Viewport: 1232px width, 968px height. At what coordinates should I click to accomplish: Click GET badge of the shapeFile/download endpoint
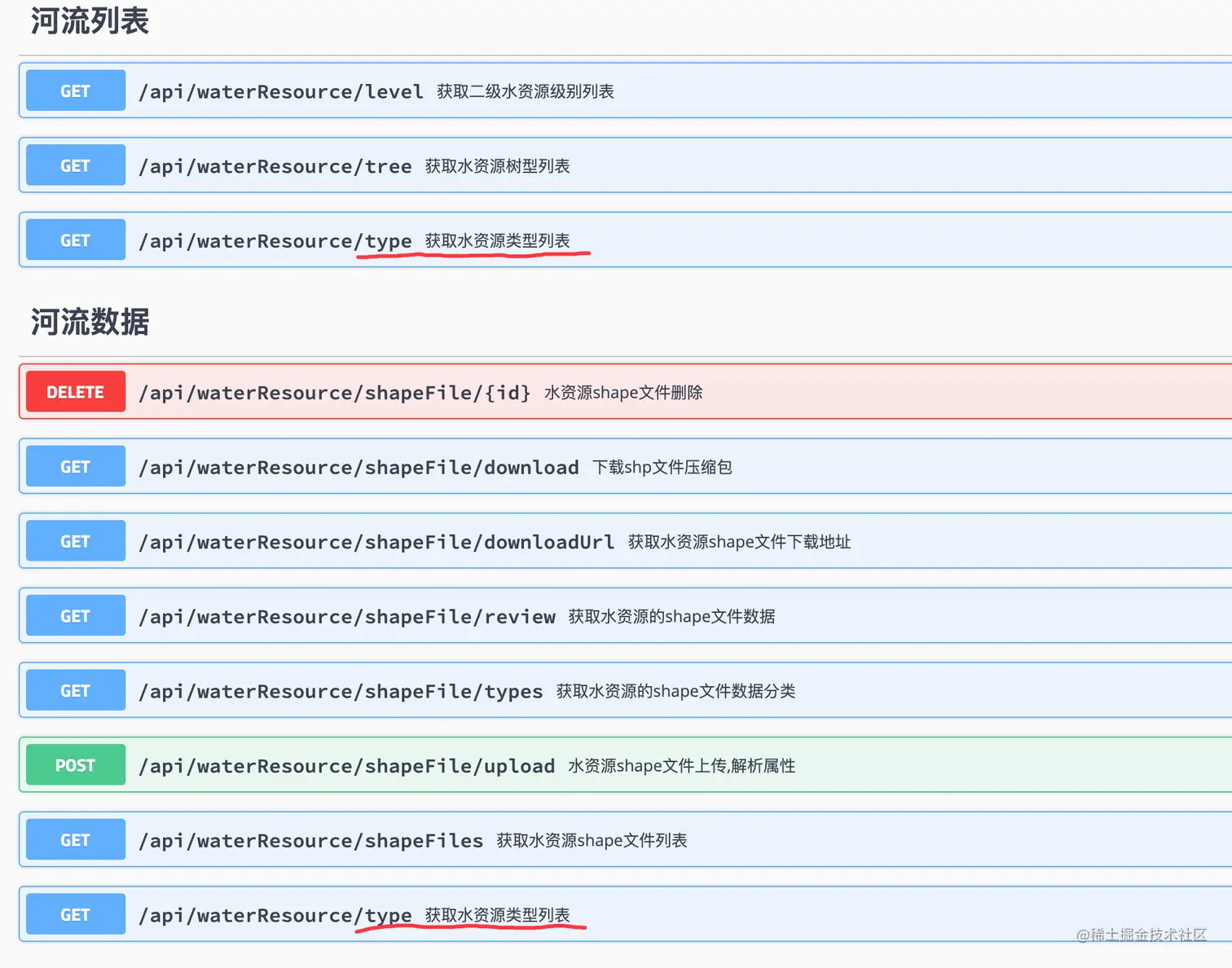point(76,467)
